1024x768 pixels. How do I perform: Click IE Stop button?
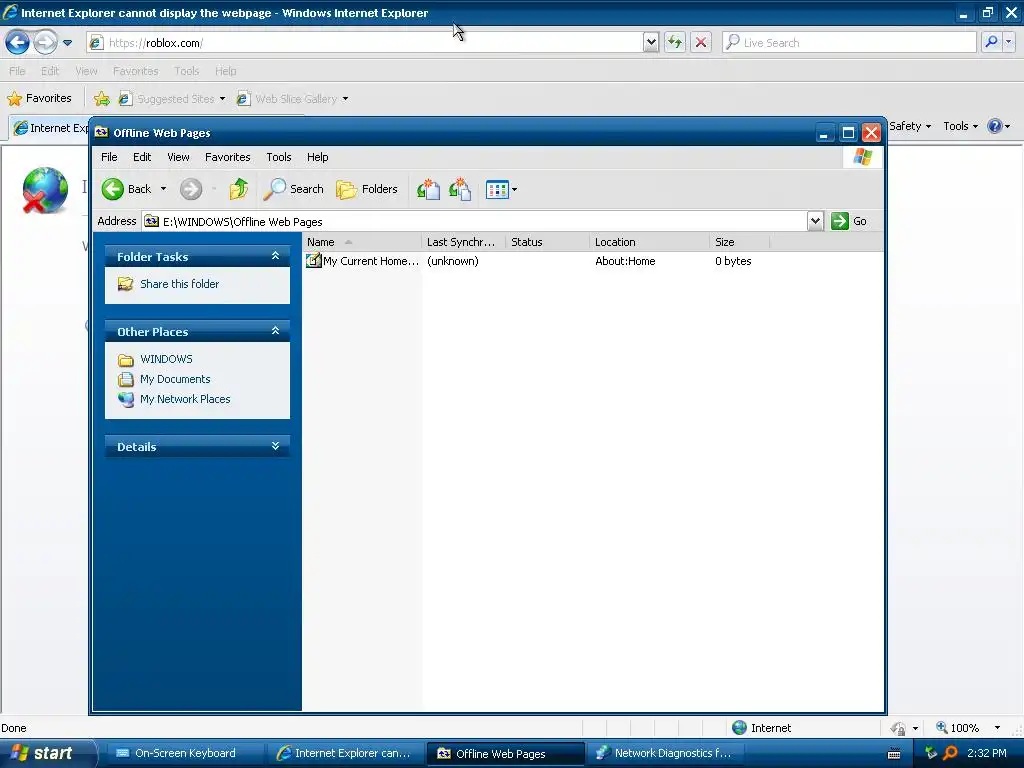(701, 43)
